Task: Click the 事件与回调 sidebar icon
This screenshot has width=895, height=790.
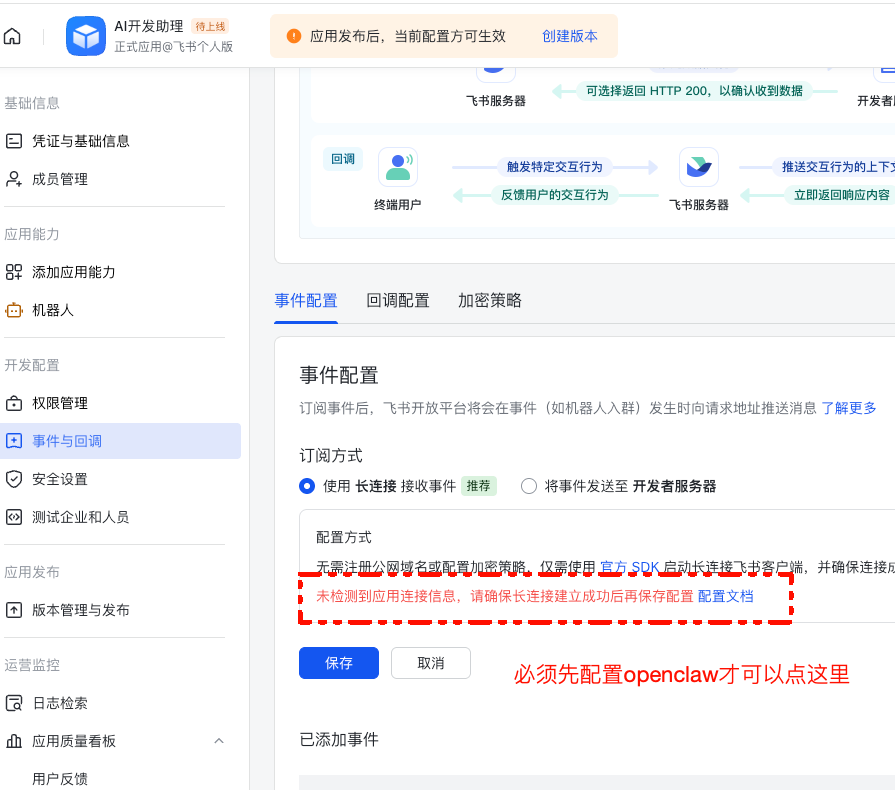Action: (x=14, y=441)
